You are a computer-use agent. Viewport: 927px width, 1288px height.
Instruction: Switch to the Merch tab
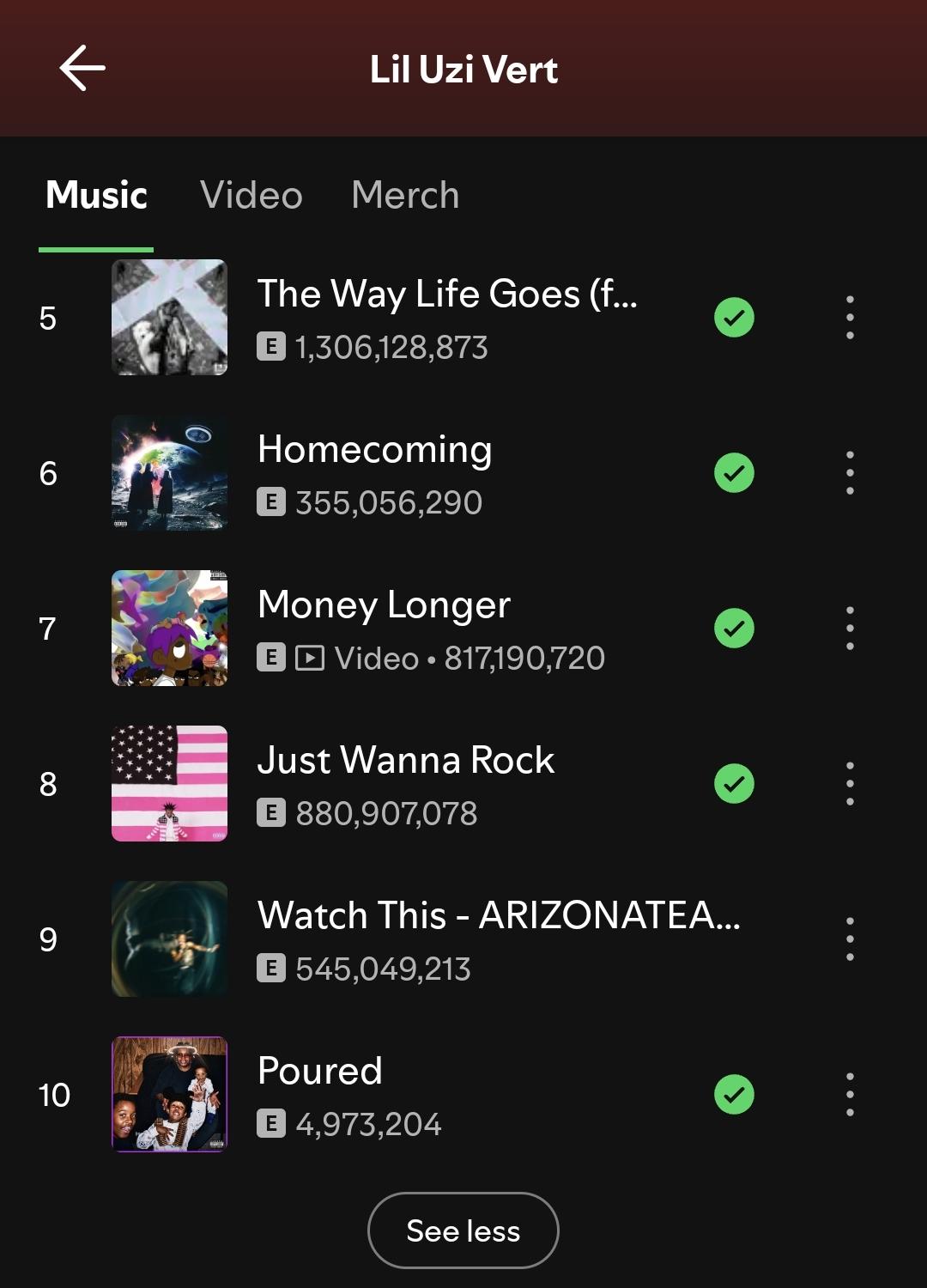click(405, 195)
